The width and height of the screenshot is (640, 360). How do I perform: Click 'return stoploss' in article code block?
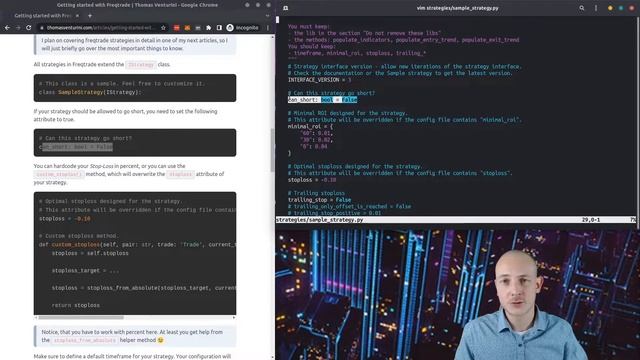point(76,305)
